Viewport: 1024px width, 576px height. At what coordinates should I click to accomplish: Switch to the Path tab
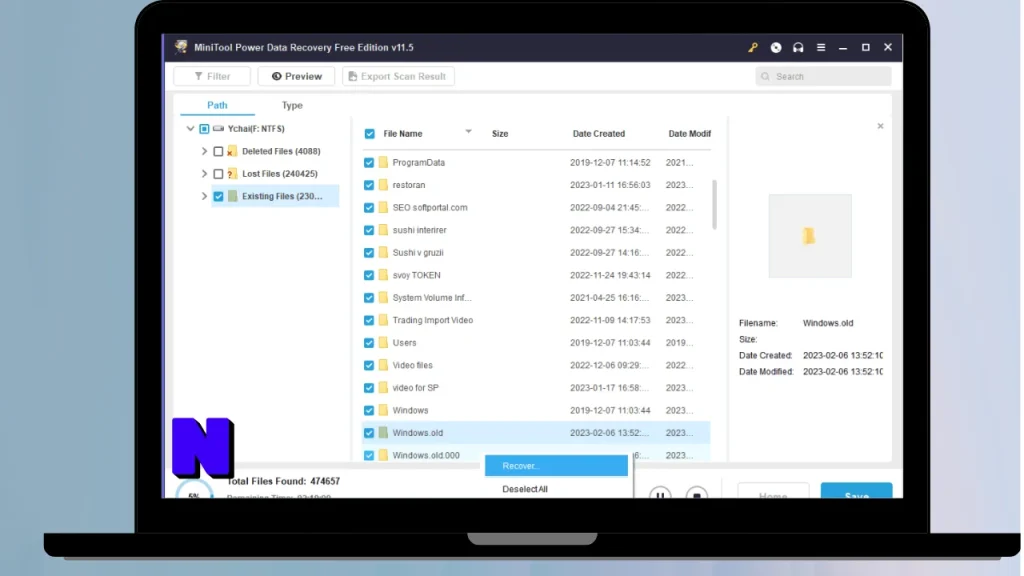(x=217, y=105)
